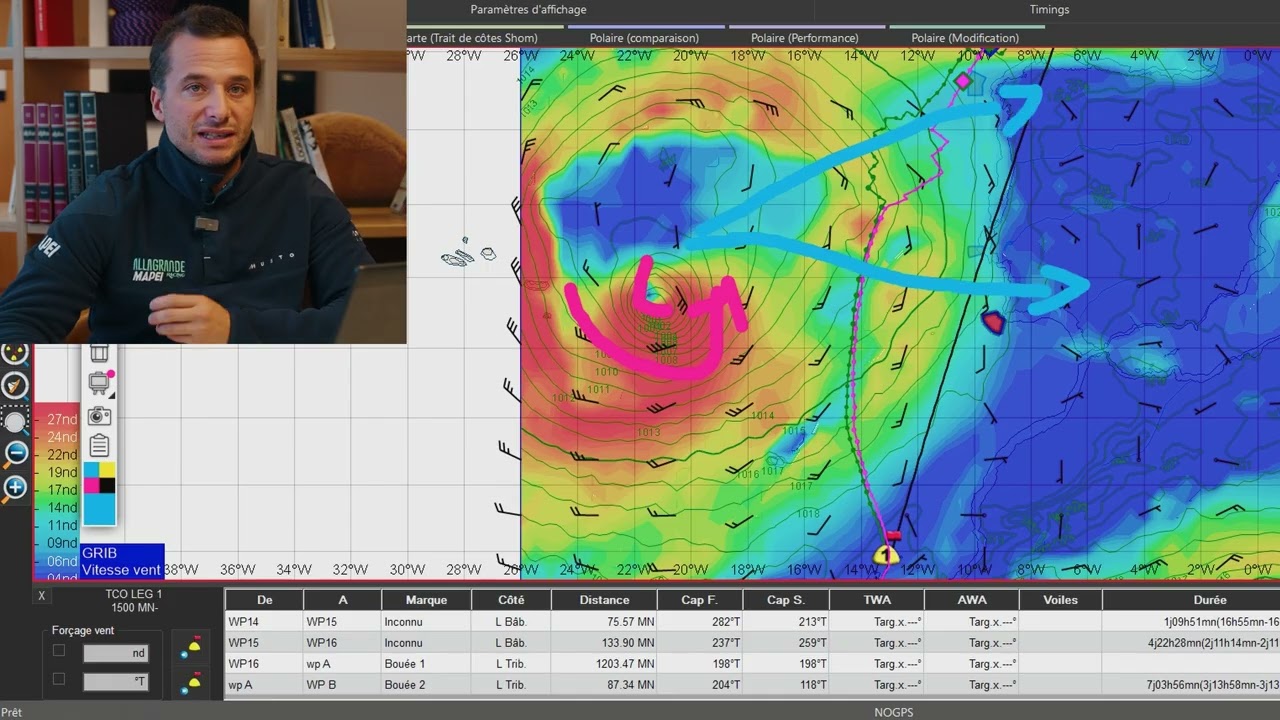The width and height of the screenshot is (1280, 720).
Task: Click the 'Prêt' status bar text
Action: [x=12, y=712]
